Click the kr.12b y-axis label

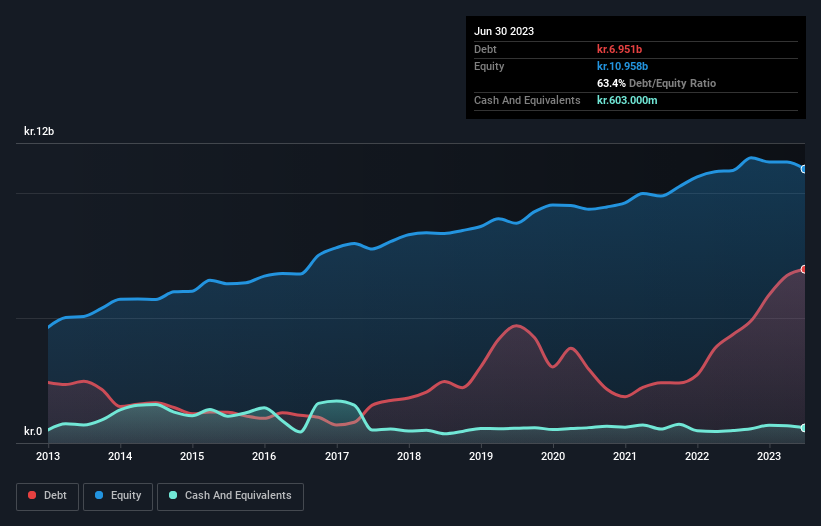[39, 131]
